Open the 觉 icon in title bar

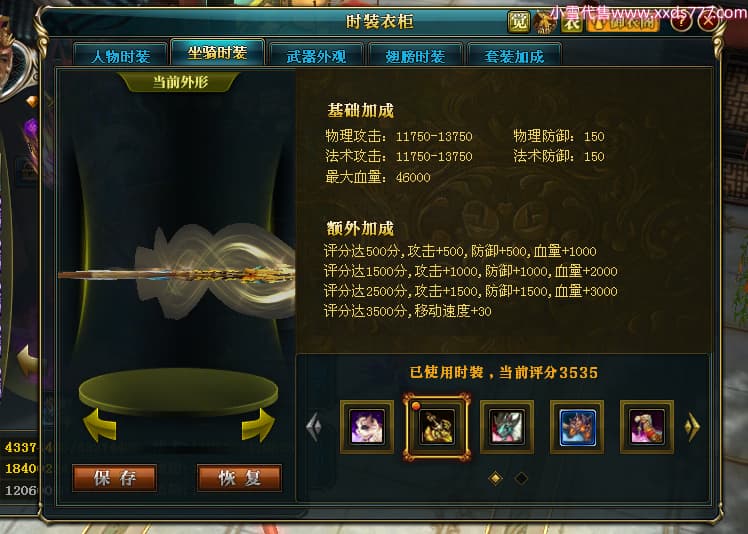point(519,21)
